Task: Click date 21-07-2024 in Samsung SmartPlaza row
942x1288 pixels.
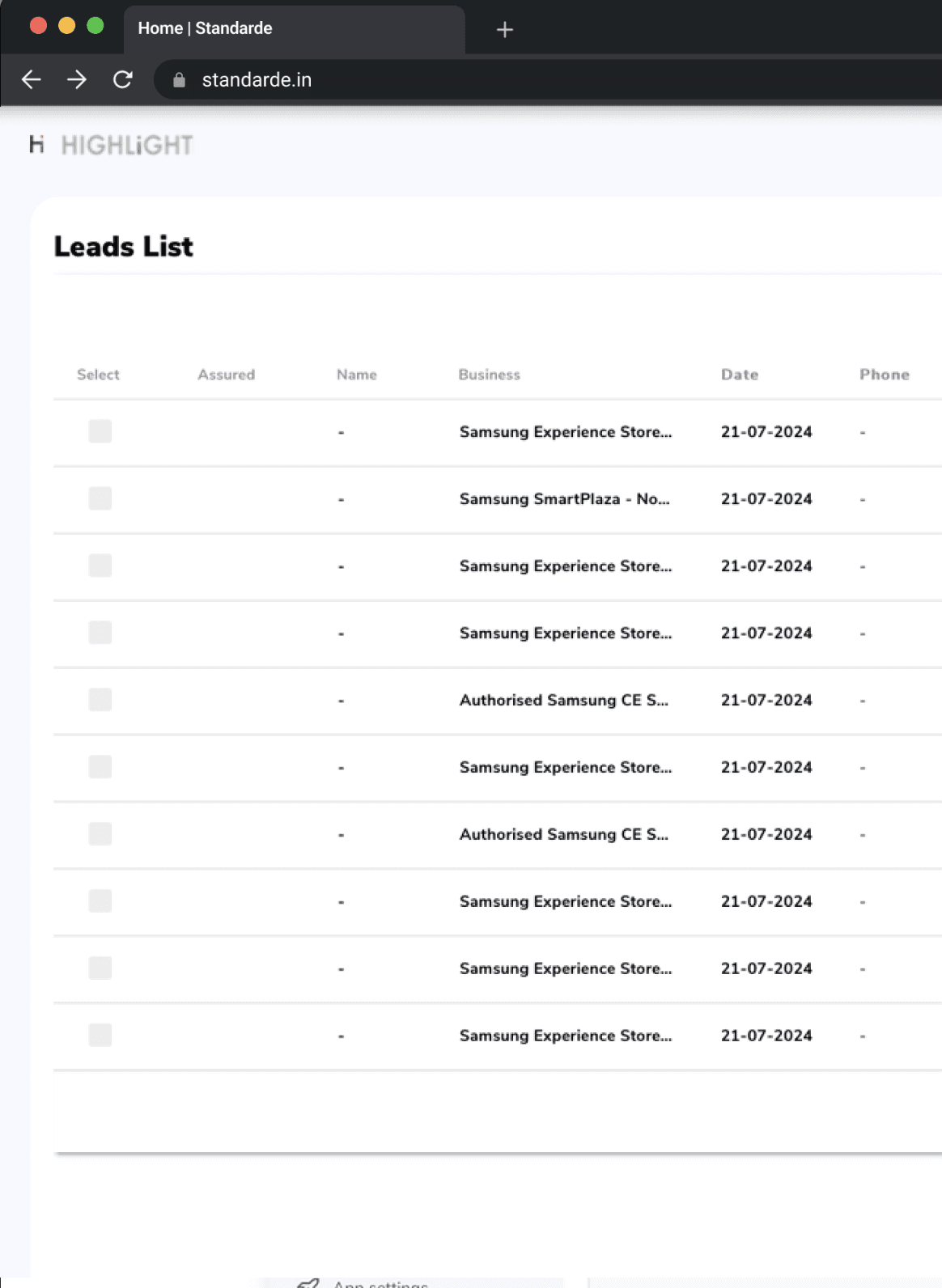Action: click(x=766, y=499)
